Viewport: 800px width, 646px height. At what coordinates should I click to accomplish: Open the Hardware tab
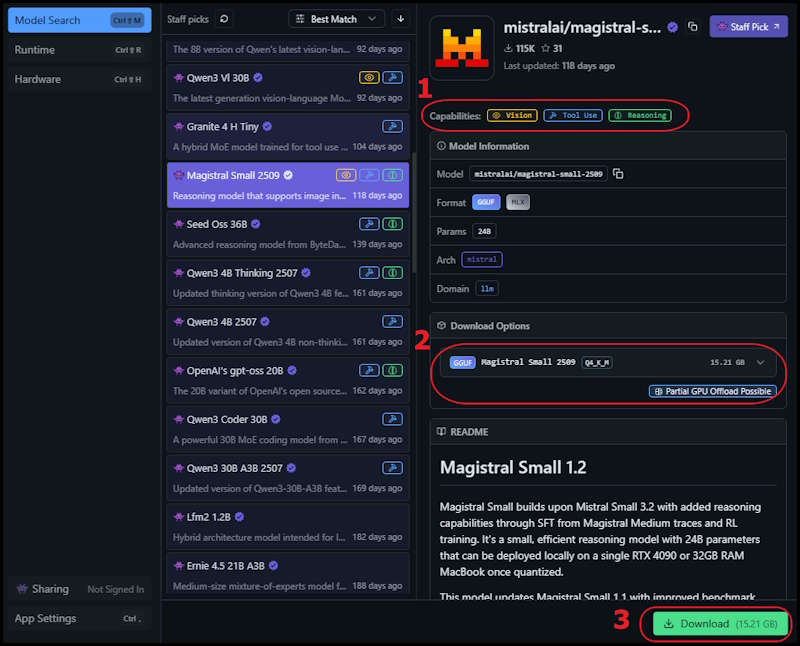pos(80,79)
